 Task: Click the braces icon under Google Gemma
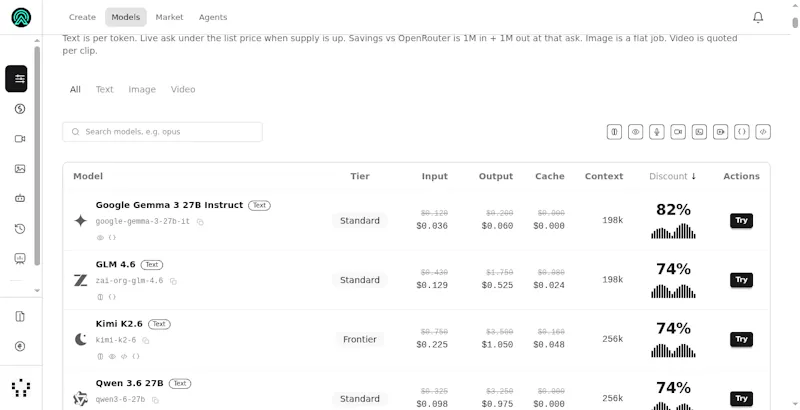pos(112,238)
